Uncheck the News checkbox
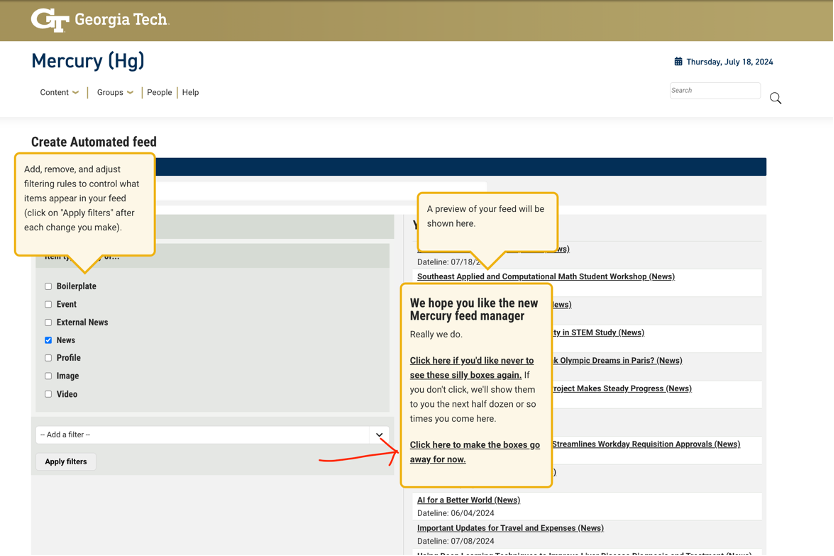 [48, 340]
